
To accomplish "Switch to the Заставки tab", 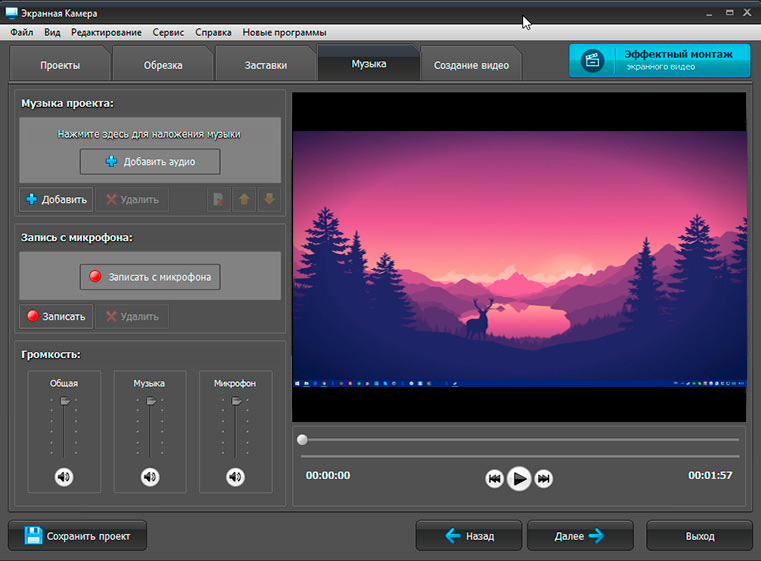I will coord(266,65).
